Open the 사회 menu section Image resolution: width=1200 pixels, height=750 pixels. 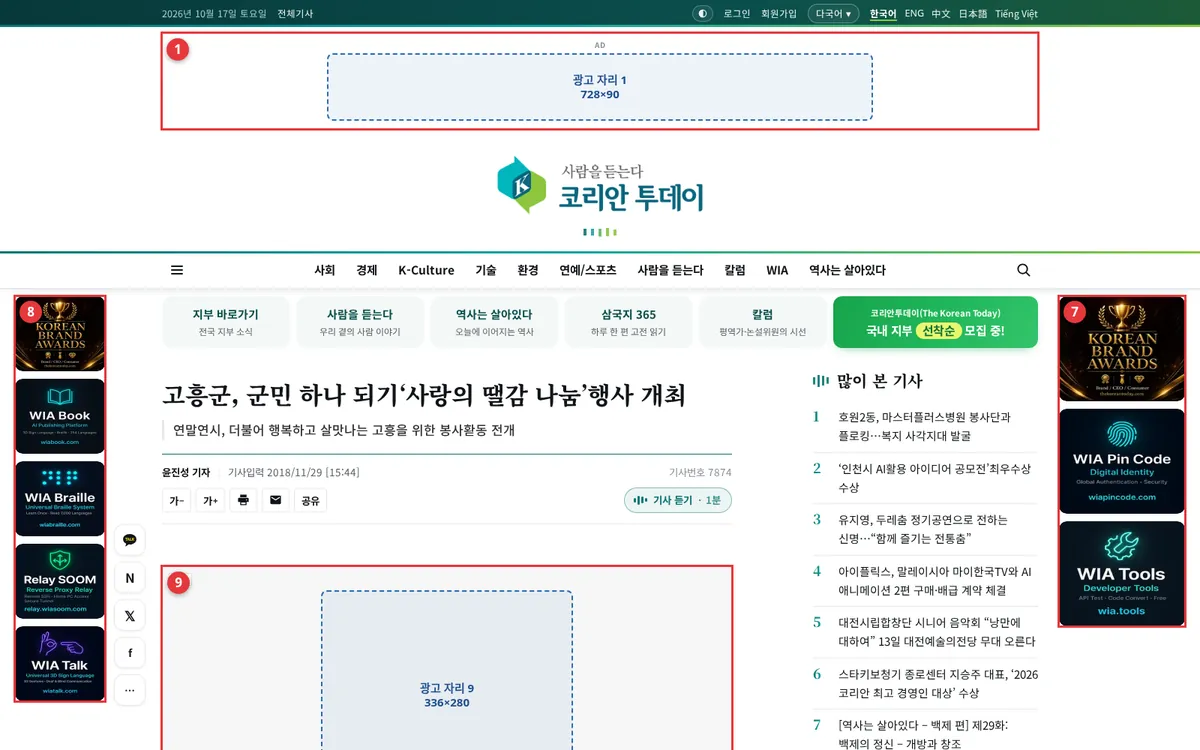[x=325, y=270]
